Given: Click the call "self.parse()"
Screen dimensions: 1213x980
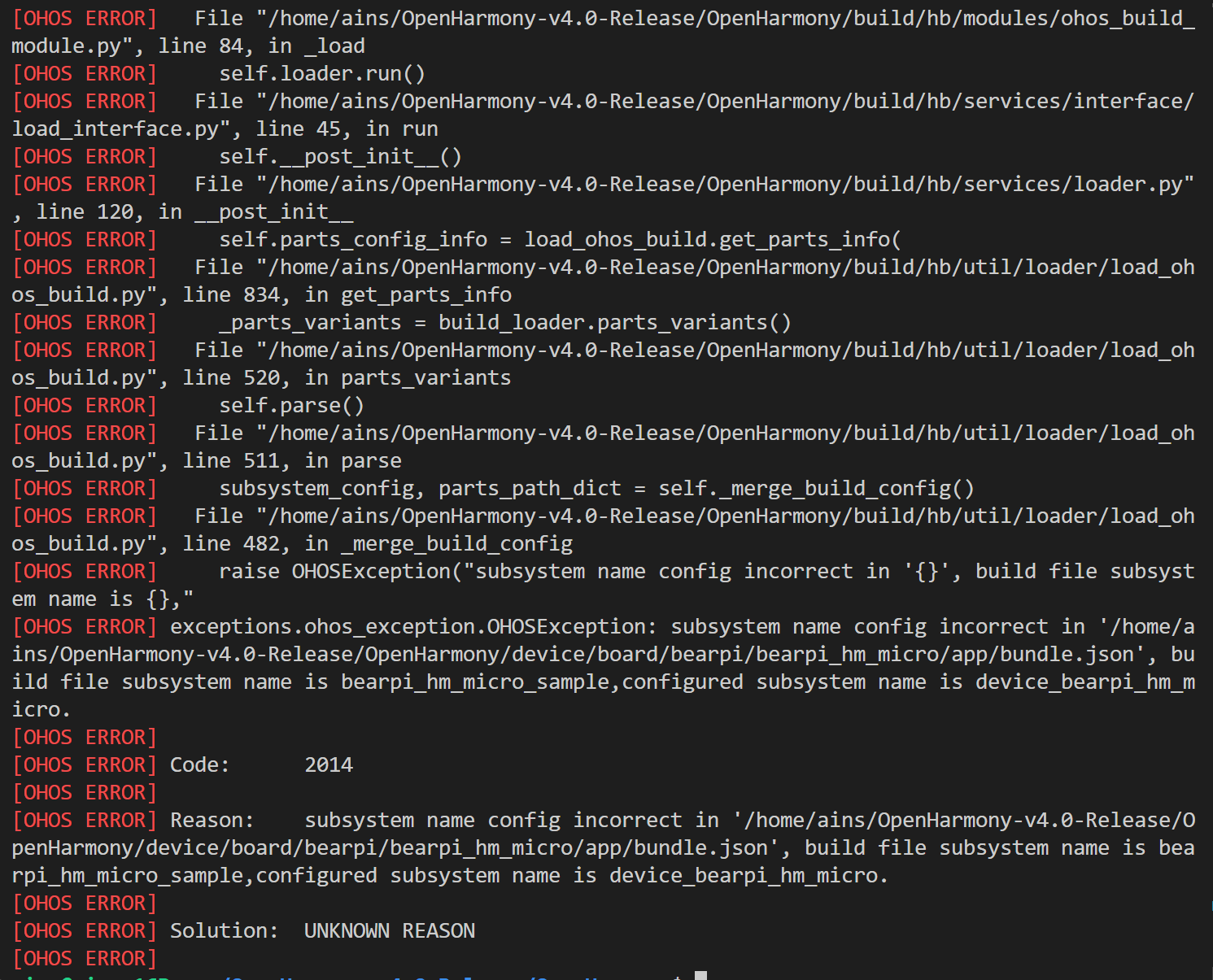Looking at the screenshot, I should pos(292,406).
